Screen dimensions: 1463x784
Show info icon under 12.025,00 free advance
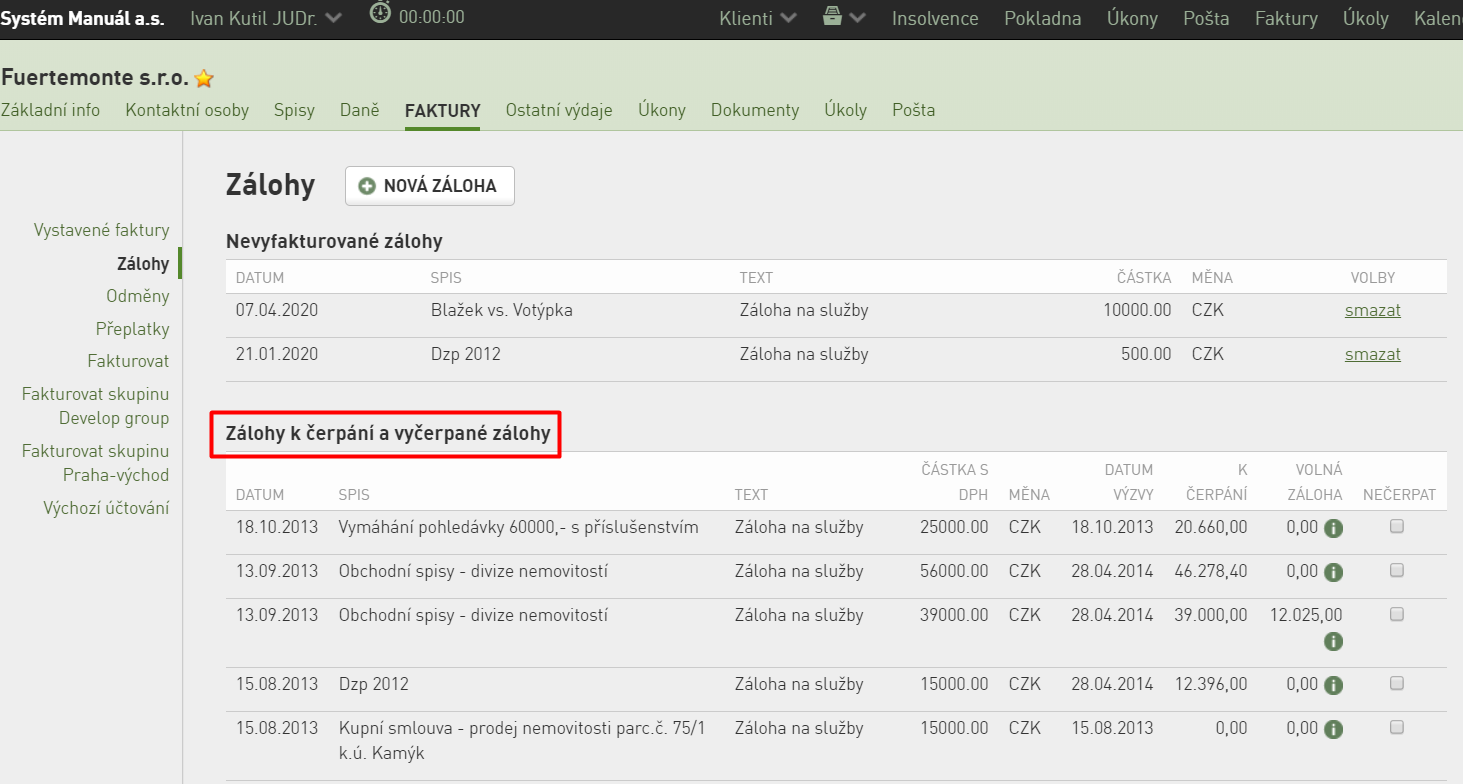1333,641
